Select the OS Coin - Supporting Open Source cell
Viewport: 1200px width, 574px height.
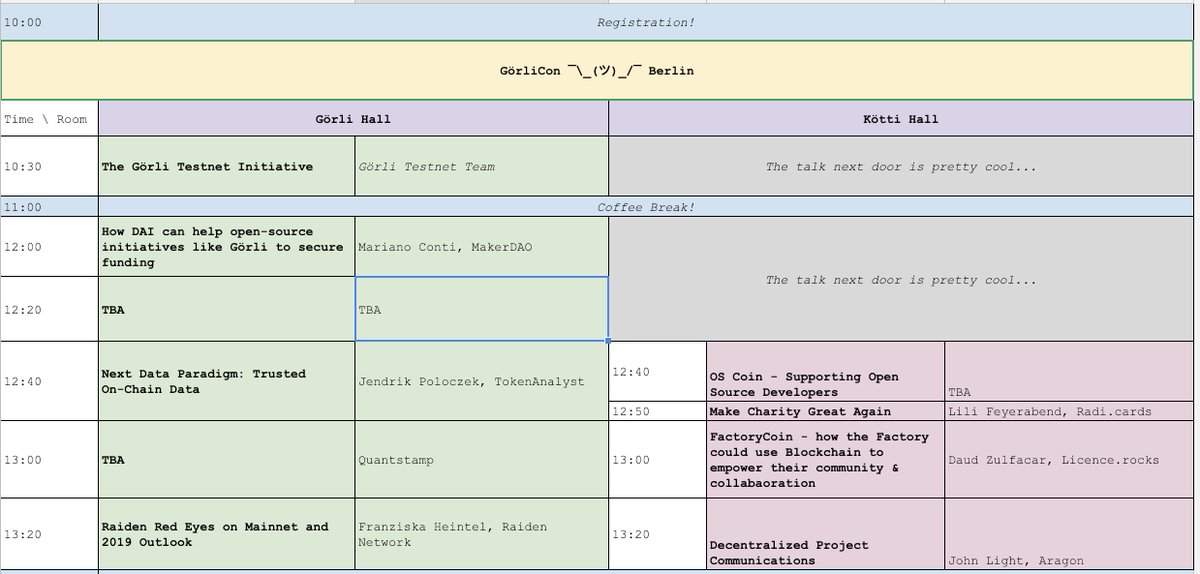825,372
